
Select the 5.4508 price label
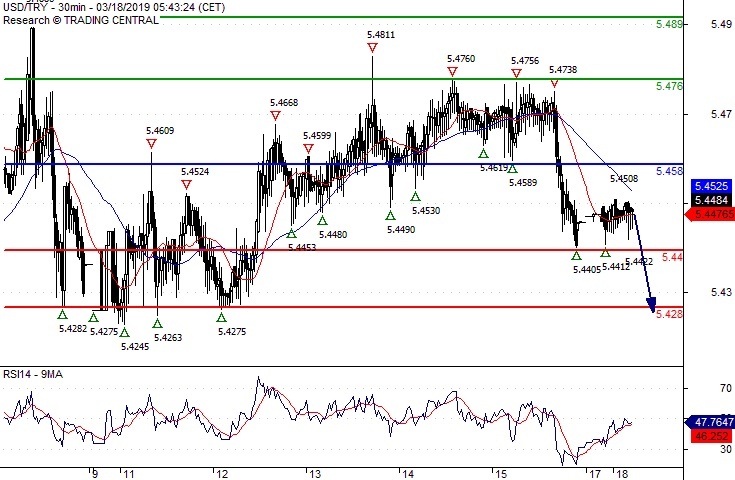tap(624, 179)
